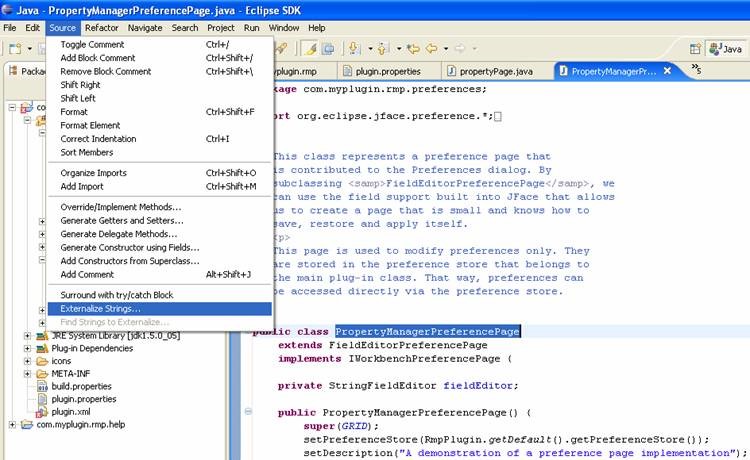Image resolution: width=750 pixels, height=460 pixels.
Task: Choose Generate Getters and Setters... entry
Action: click(x=160, y=220)
